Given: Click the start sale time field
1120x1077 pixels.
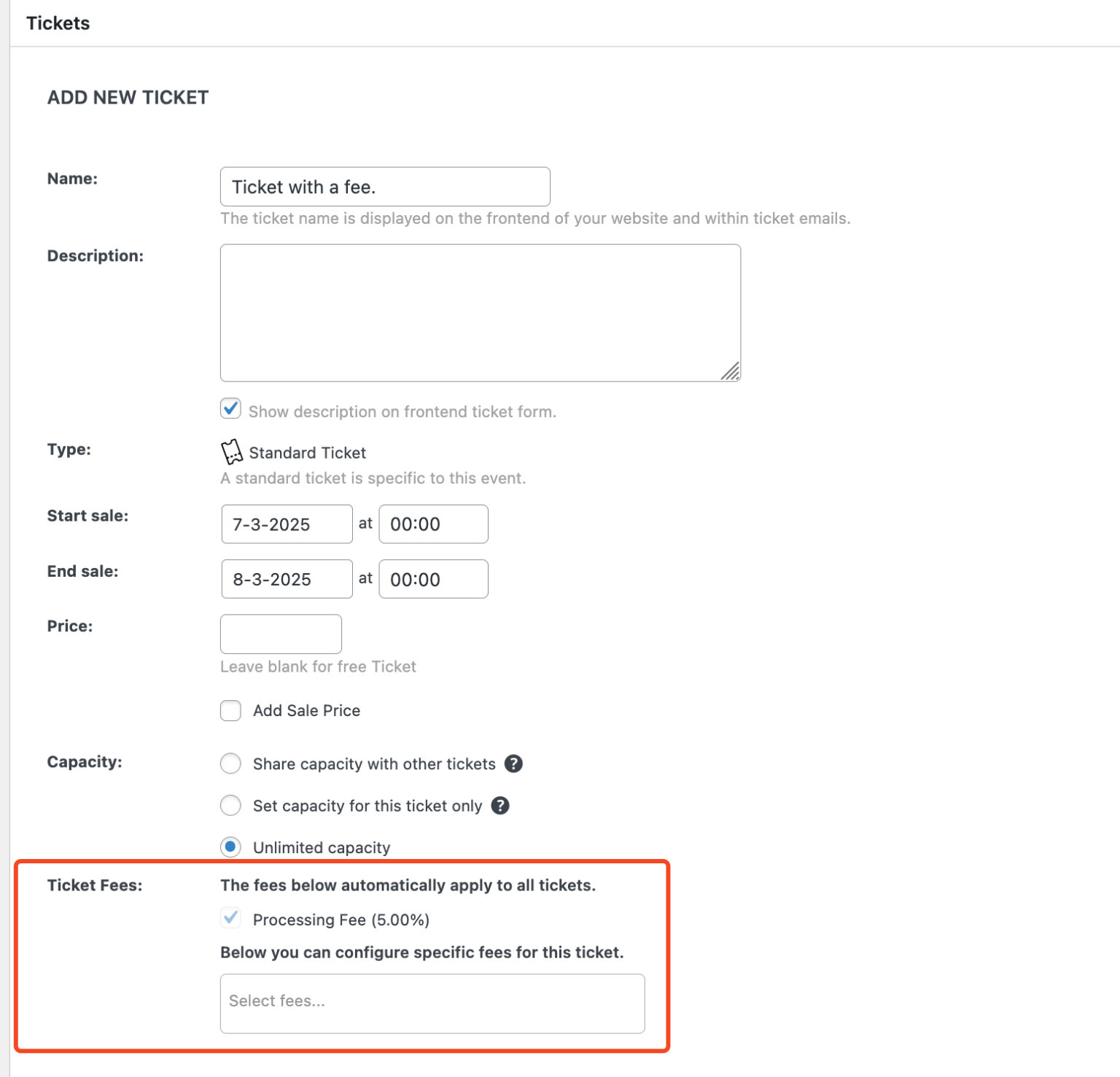Looking at the screenshot, I should click(432, 524).
